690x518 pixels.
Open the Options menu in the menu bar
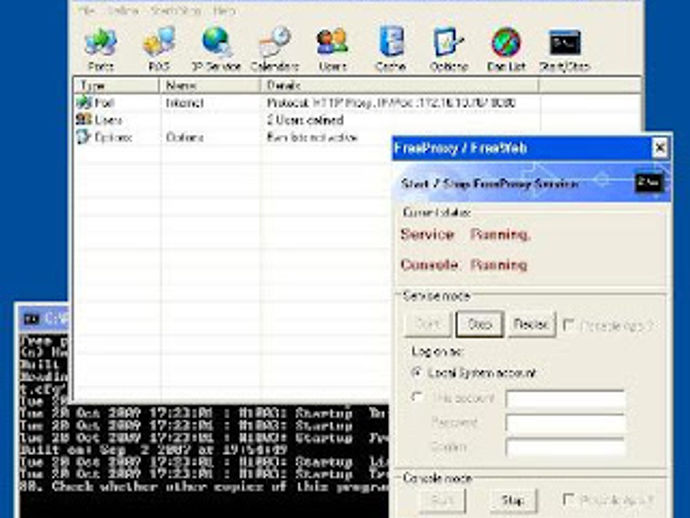pyautogui.click(x=123, y=11)
